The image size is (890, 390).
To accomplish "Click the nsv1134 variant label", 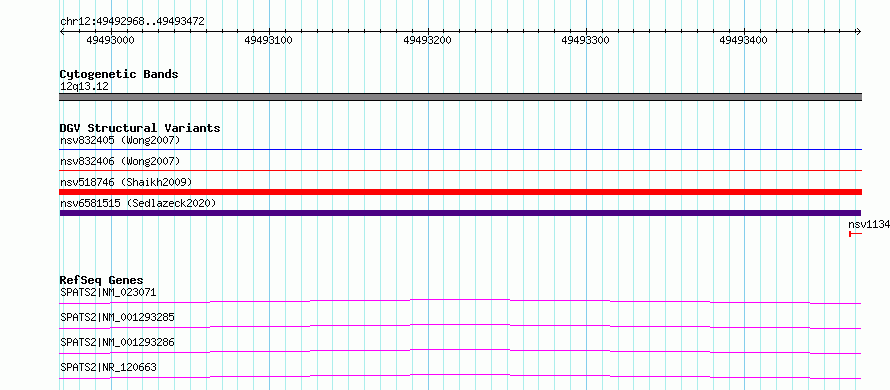I will click(x=869, y=224).
